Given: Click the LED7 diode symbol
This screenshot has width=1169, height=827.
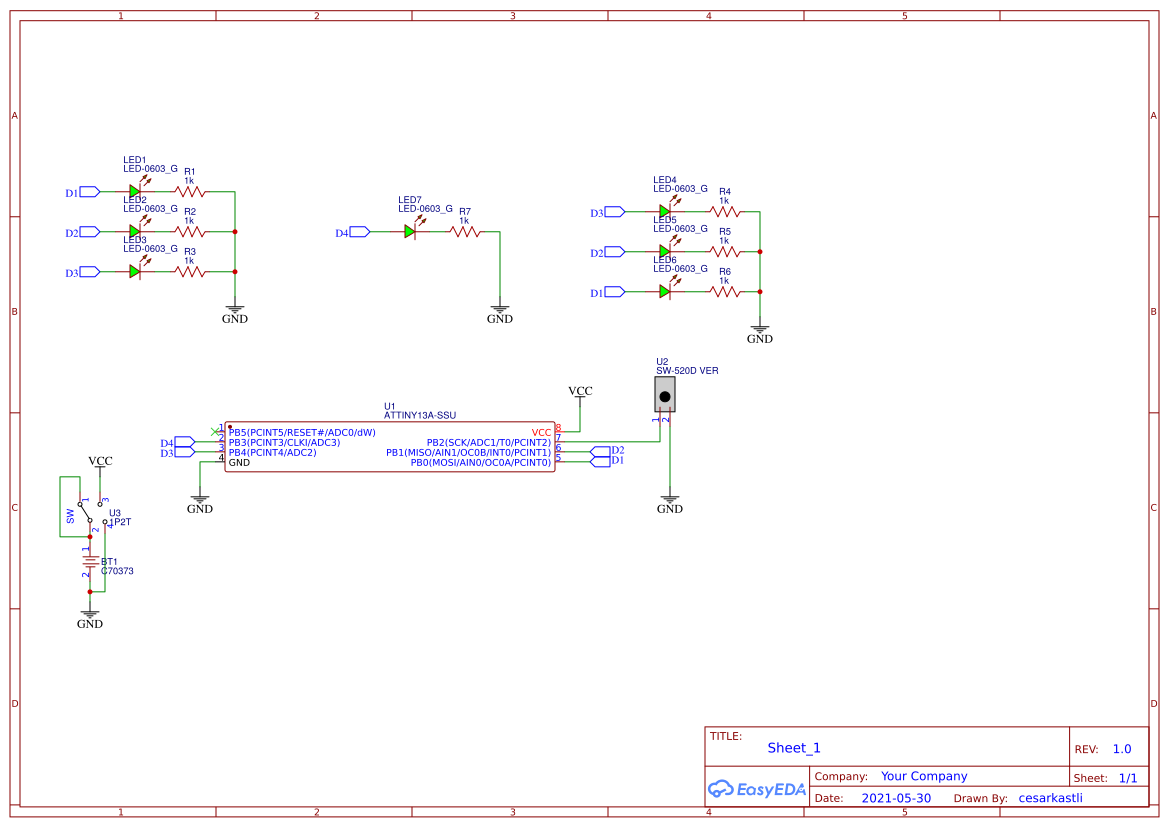Looking at the screenshot, I should 410,232.
